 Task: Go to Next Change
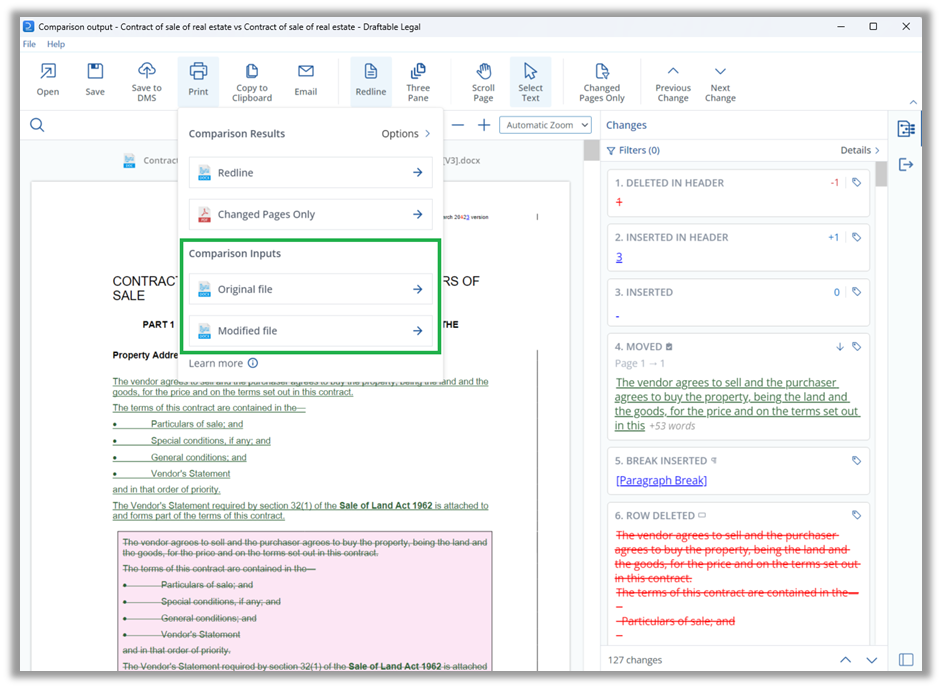click(720, 81)
